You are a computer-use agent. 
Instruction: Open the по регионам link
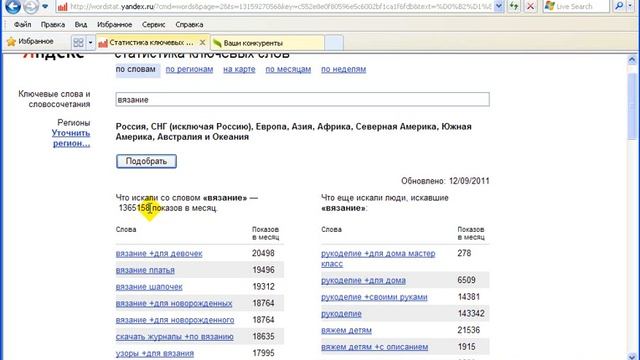click(x=189, y=69)
